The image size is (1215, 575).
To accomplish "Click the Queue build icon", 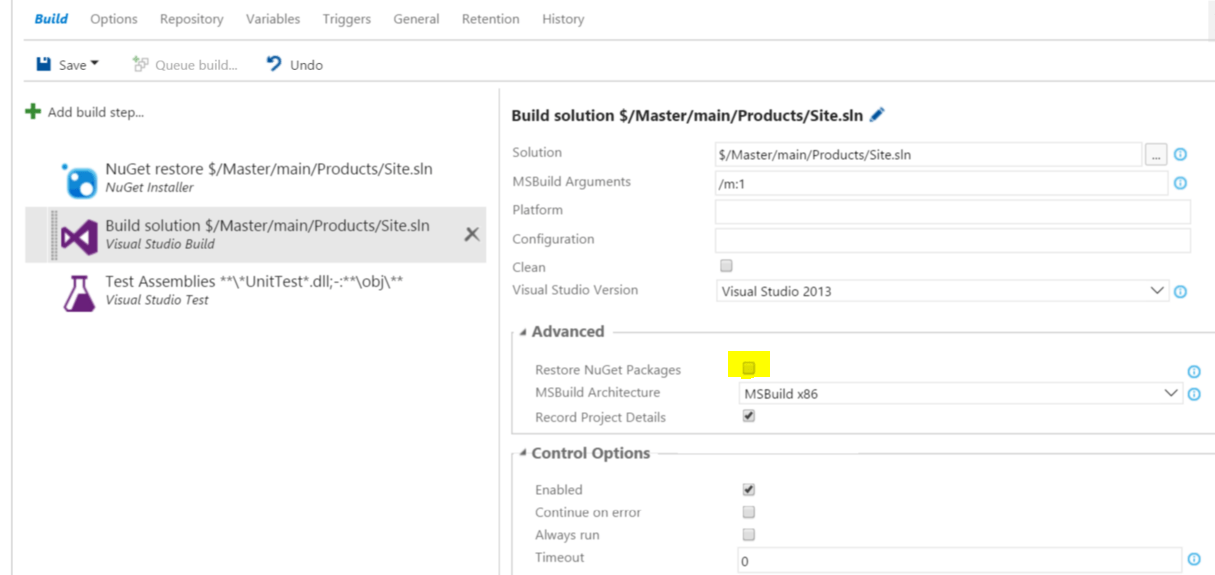I will pyautogui.click(x=140, y=64).
